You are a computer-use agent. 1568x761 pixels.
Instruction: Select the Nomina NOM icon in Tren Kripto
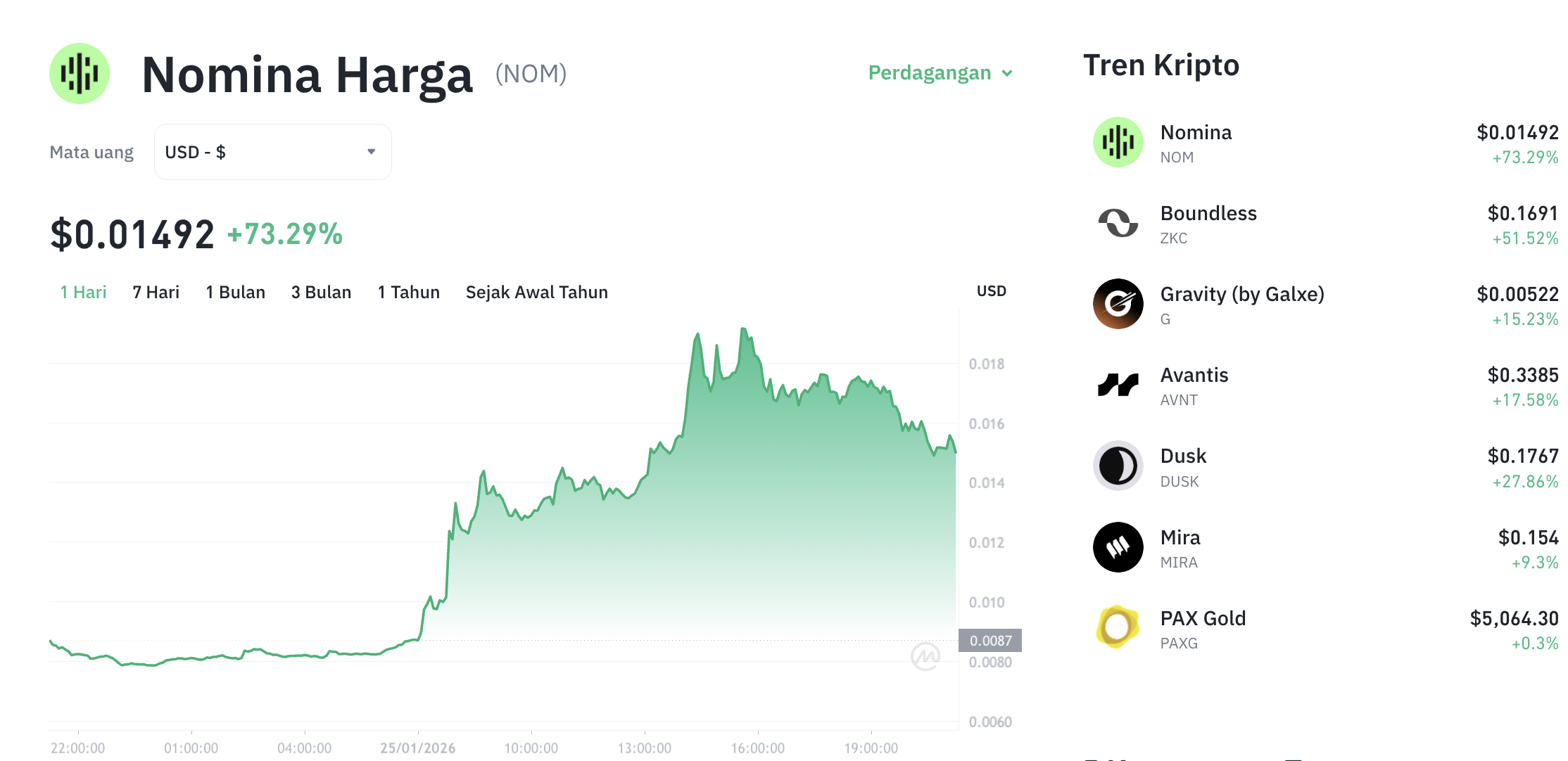point(1118,142)
